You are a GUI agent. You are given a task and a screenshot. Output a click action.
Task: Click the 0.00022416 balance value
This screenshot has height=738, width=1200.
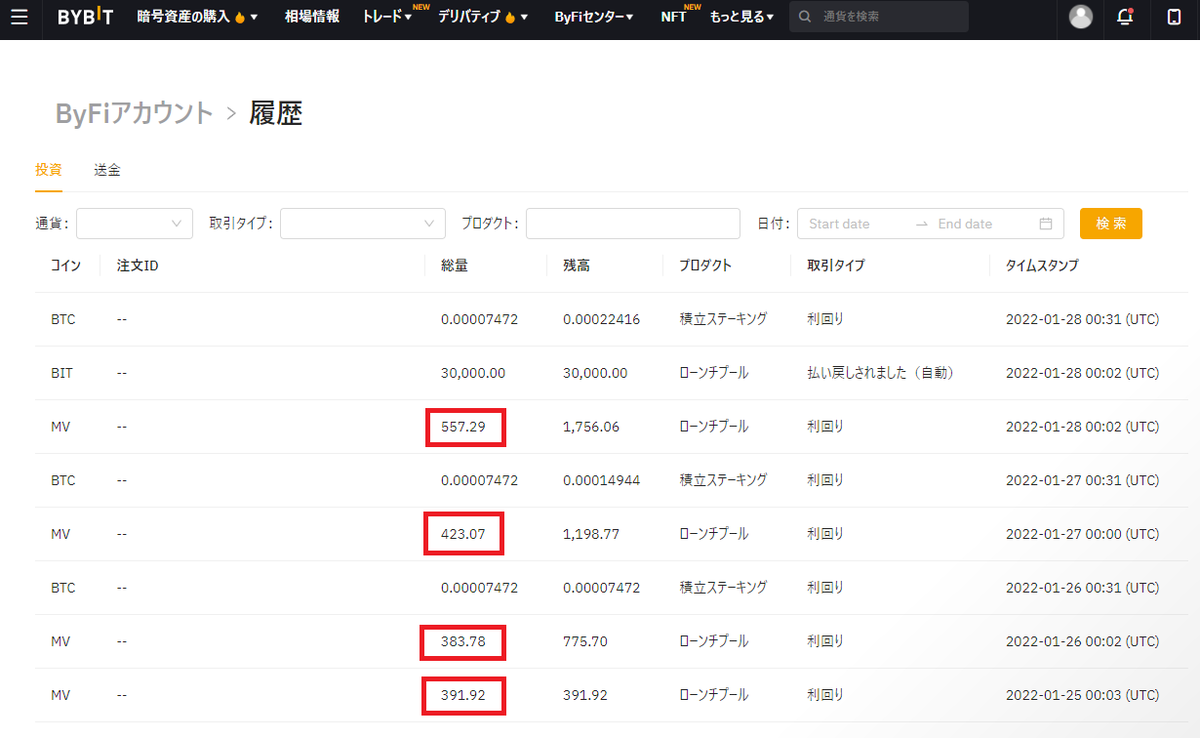tap(601, 320)
